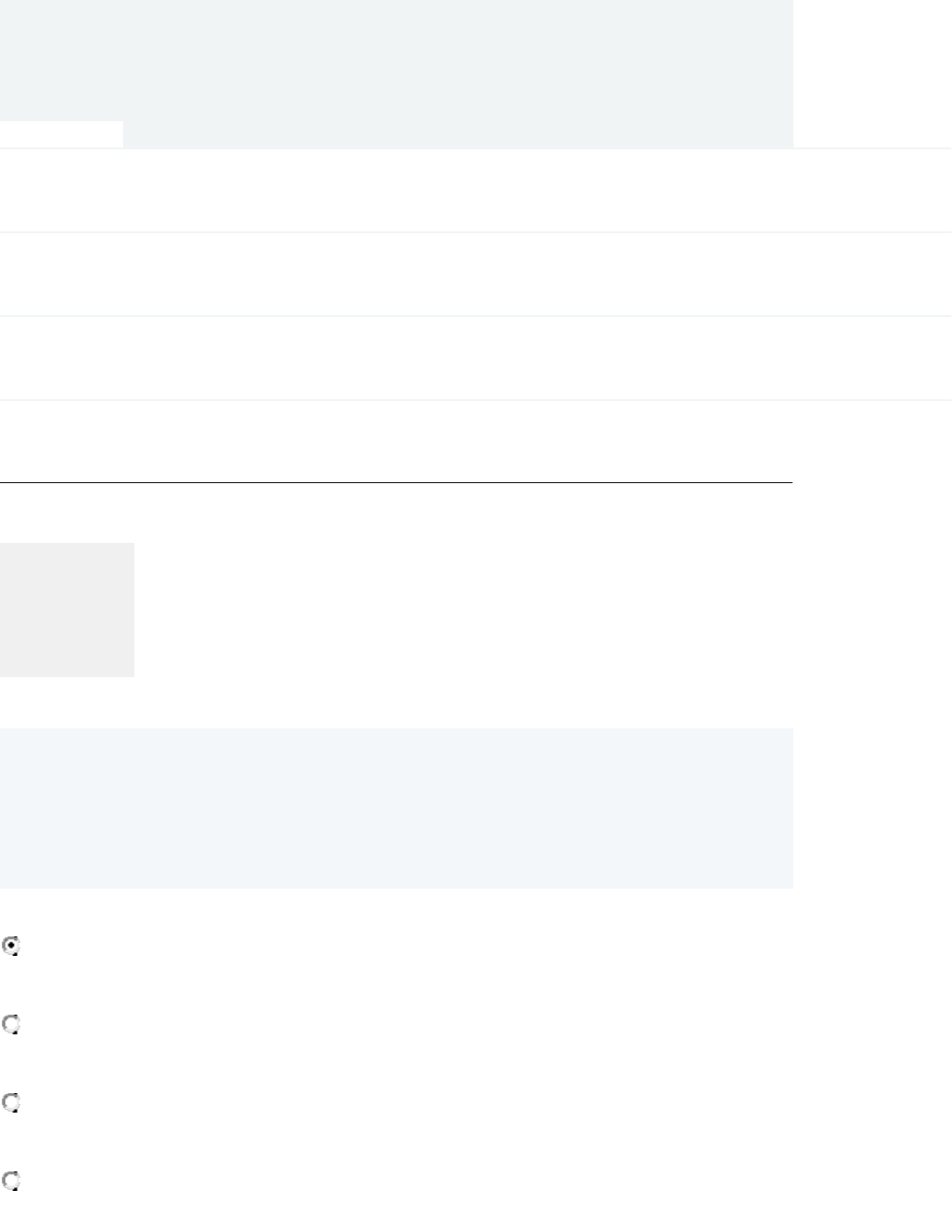This screenshot has height=1232, width=952.
Task: Select the second radio button option
Action: (x=11, y=1024)
